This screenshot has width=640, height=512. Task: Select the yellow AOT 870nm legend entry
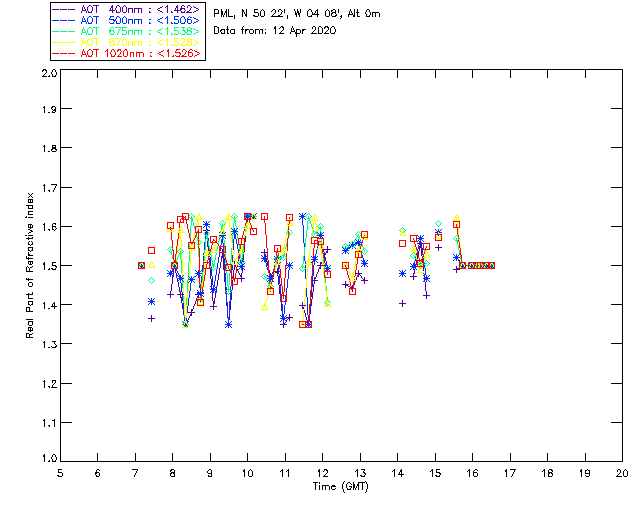[128, 42]
